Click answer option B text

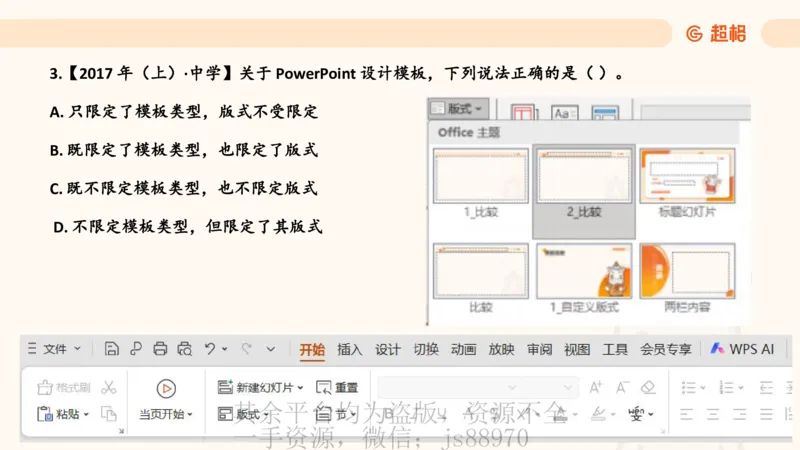coord(184,150)
